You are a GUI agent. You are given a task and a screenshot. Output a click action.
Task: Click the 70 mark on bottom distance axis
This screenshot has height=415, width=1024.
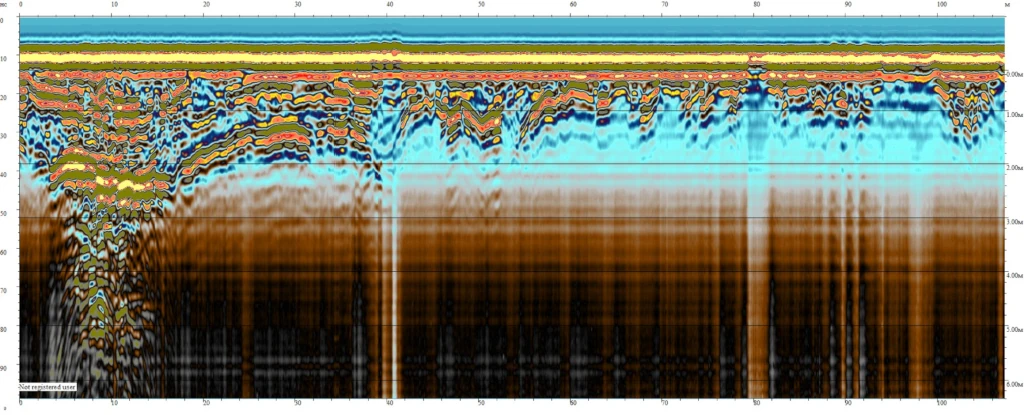click(x=665, y=404)
